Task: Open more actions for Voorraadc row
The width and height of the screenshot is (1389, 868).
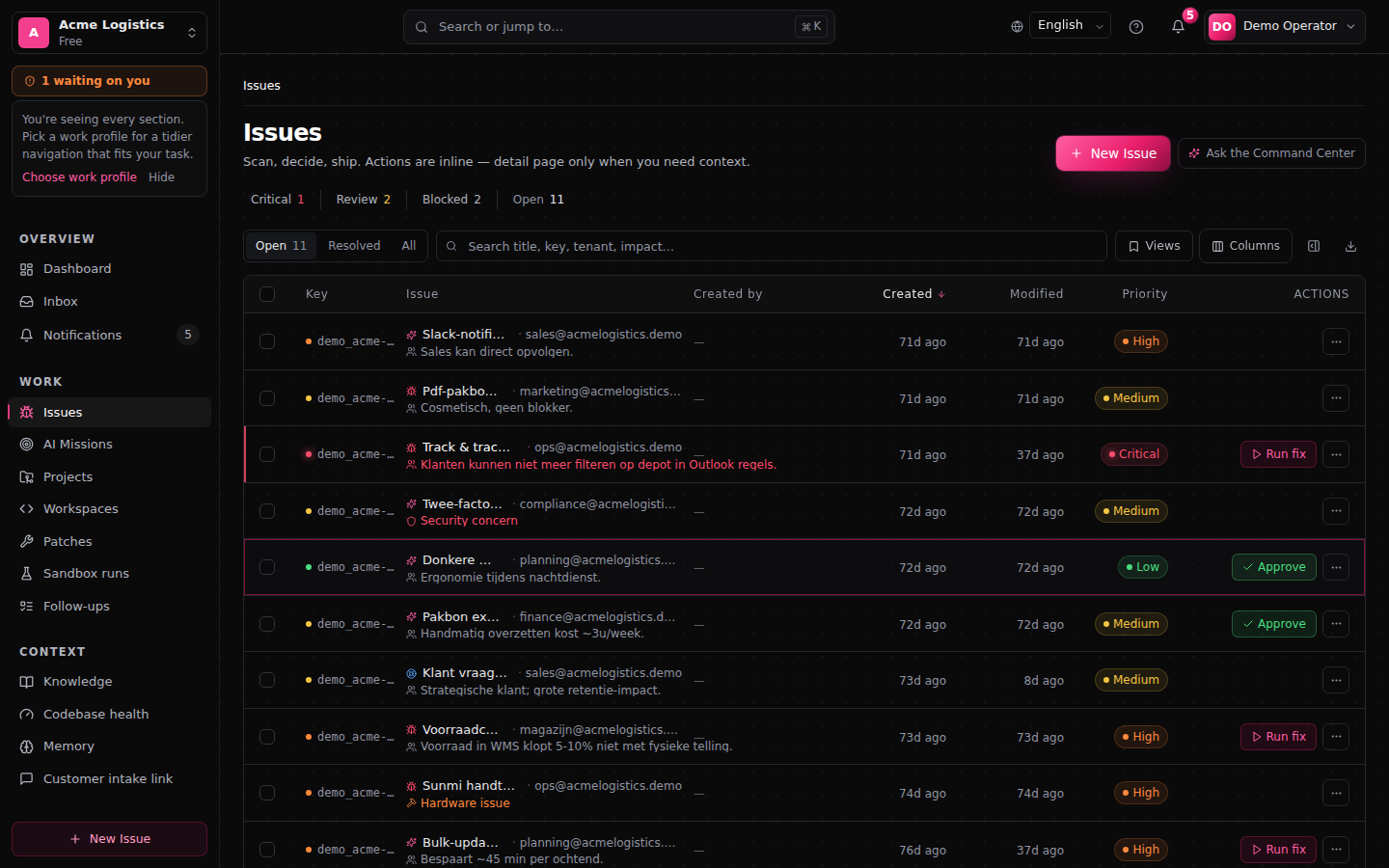Action: [1336, 737]
